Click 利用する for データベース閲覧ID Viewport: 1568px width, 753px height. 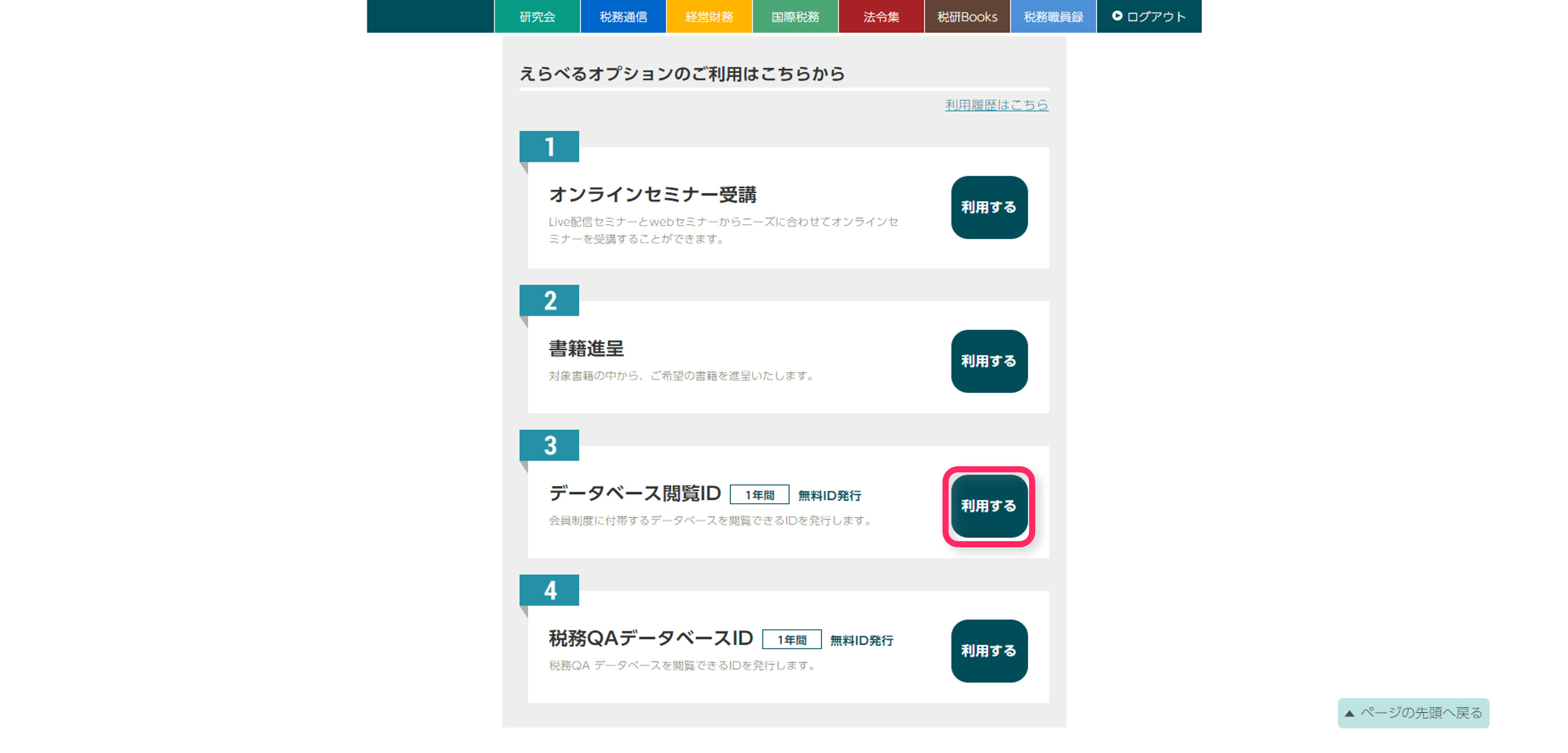click(x=989, y=506)
